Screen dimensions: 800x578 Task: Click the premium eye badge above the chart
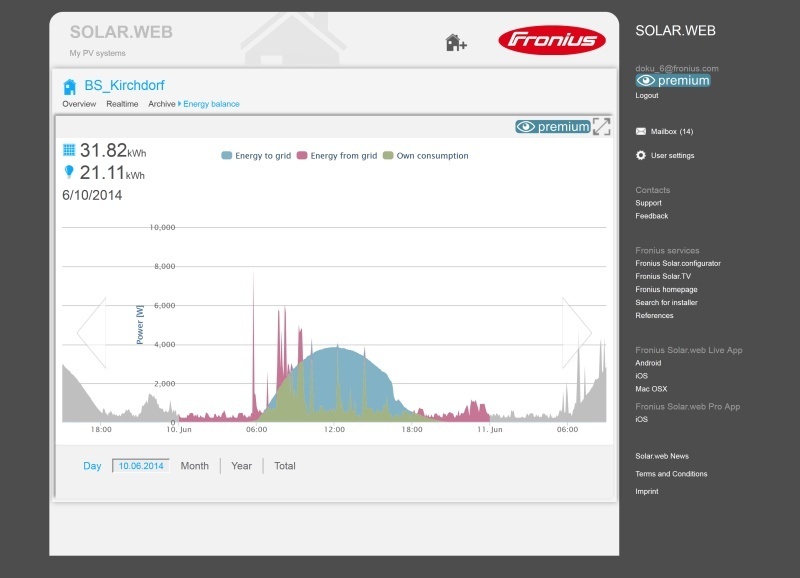click(553, 127)
